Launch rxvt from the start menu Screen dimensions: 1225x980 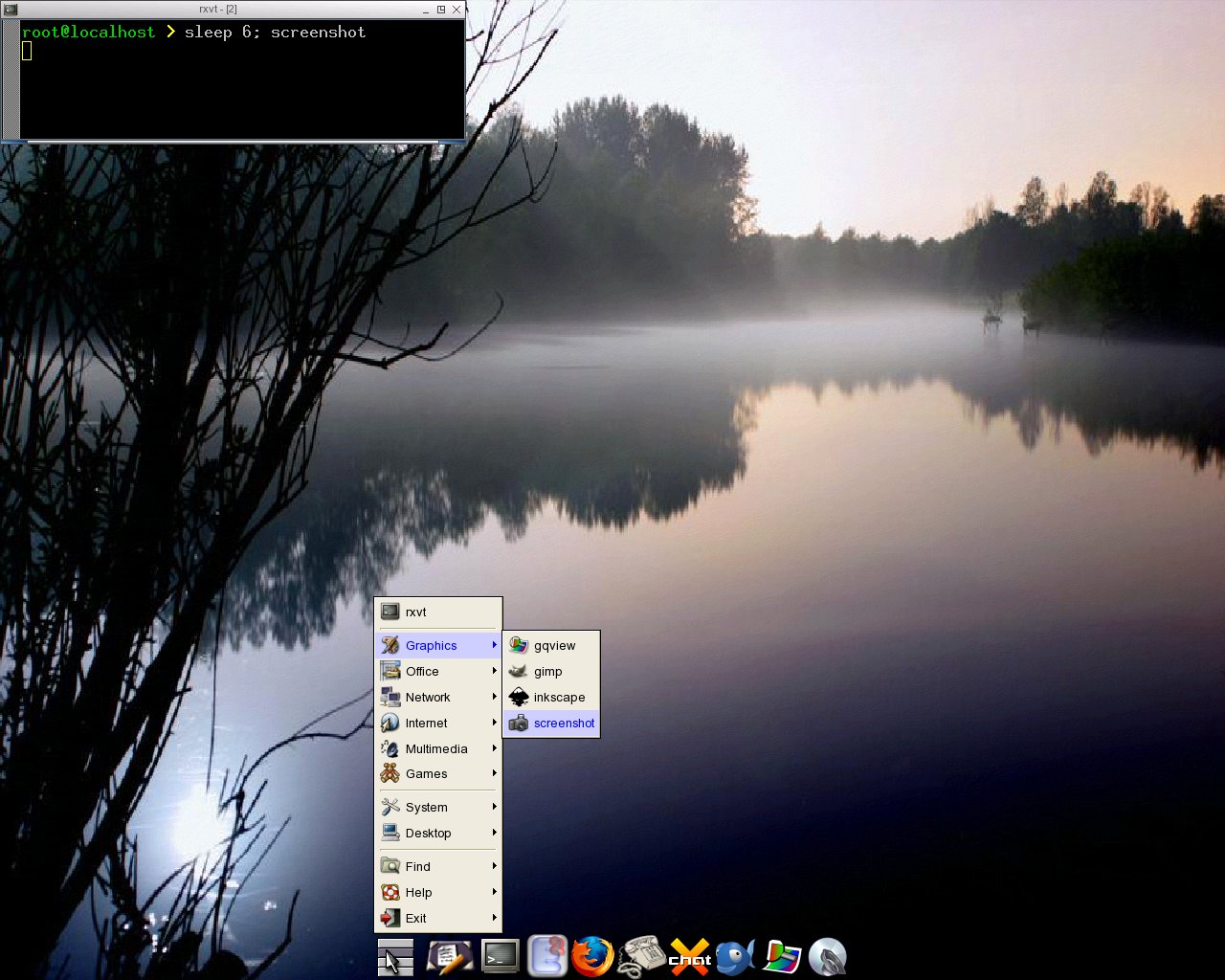437,612
